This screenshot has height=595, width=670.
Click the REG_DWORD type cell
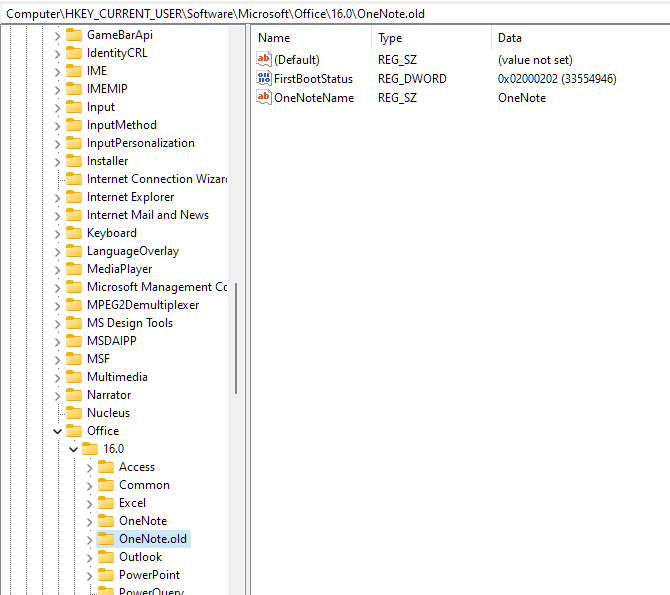412,79
